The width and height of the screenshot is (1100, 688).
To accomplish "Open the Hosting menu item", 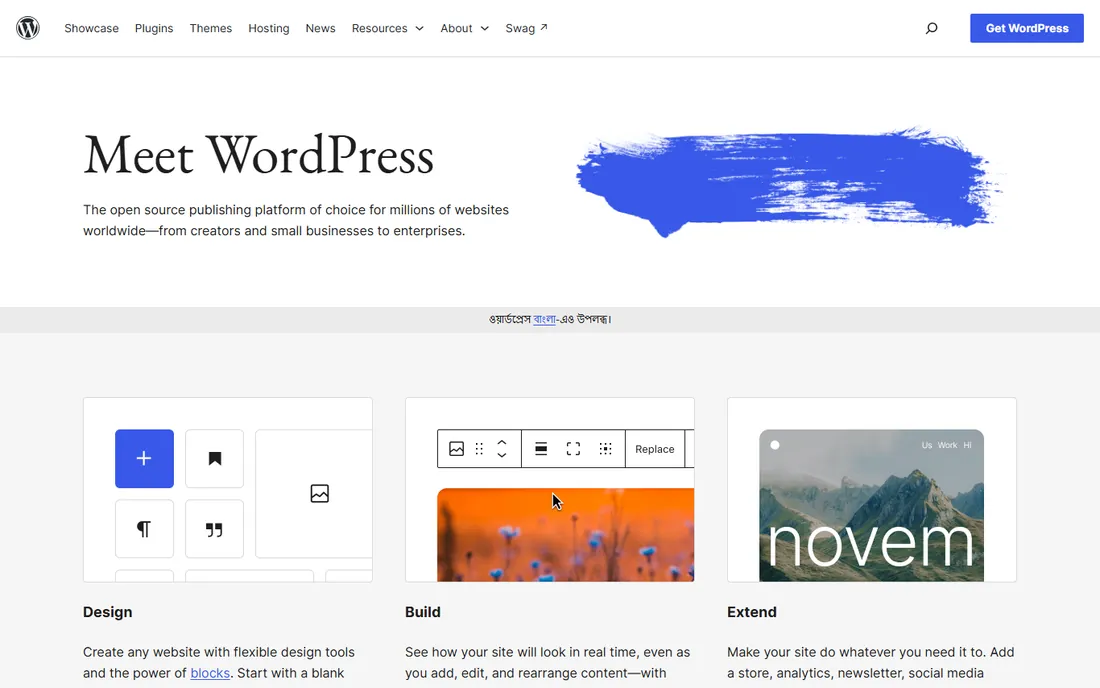I will coord(269,28).
